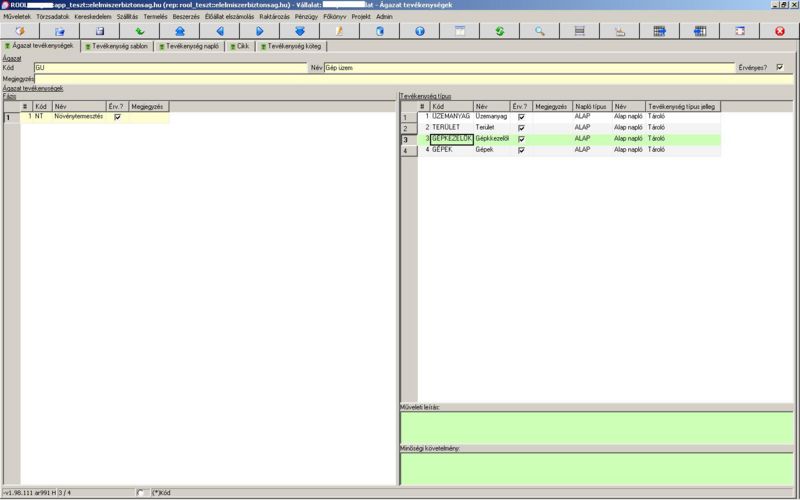Image resolution: width=800 pixels, height=500 pixels.
Task: Switch to Tevékenység sablon tab
Action: [118, 45]
